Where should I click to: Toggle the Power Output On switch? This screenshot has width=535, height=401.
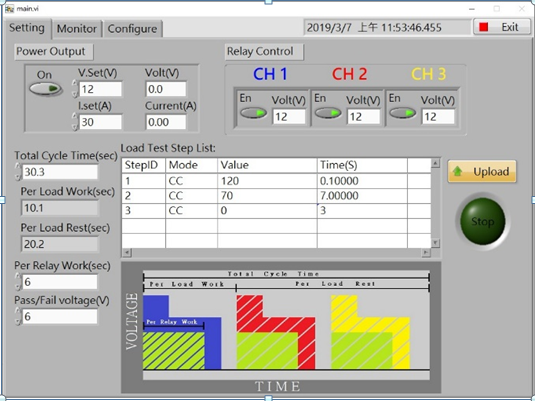(x=46, y=89)
